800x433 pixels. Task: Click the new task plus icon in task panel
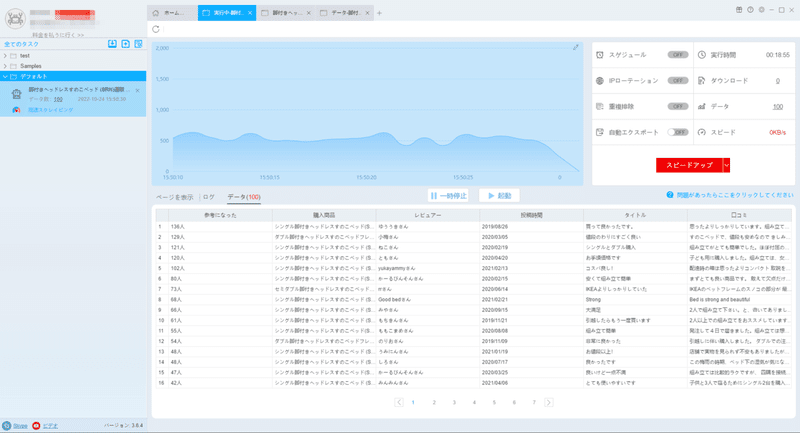click(126, 44)
